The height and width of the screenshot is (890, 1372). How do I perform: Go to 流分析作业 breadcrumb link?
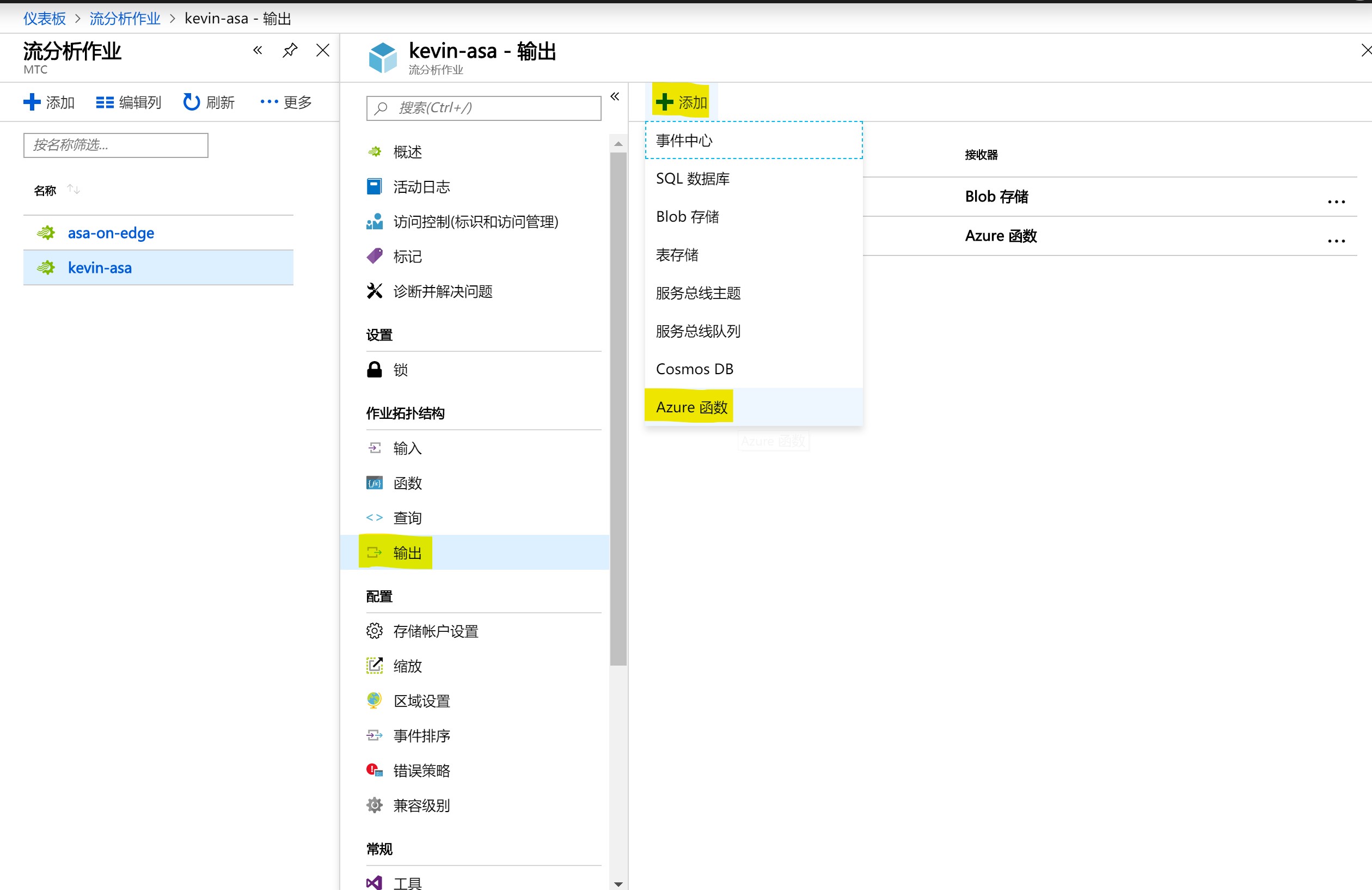coord(125,19)
